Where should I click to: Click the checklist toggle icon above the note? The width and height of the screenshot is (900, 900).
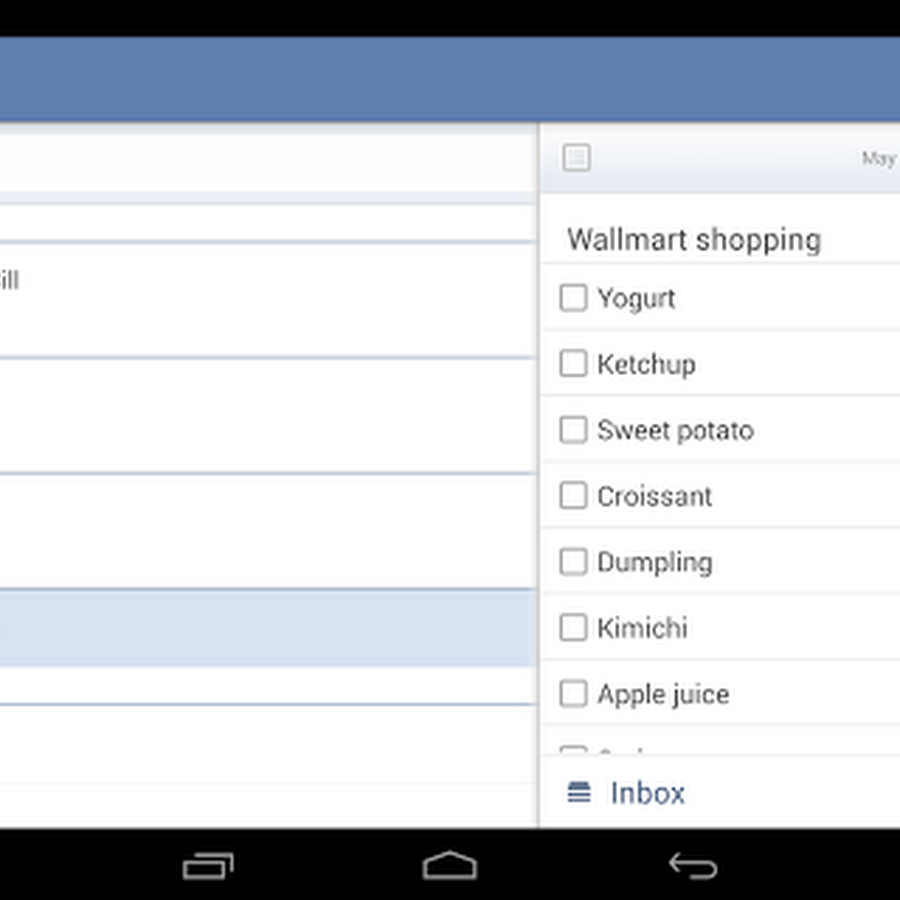pos(576,157)
